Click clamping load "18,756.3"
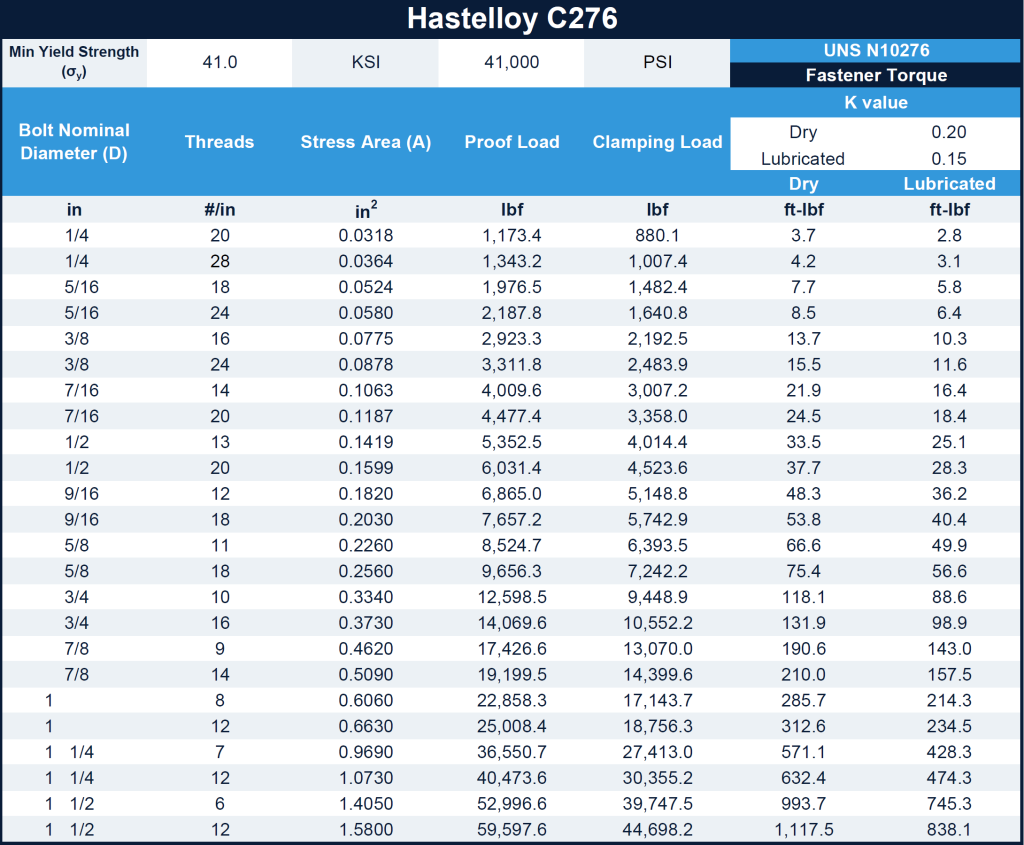This screenshot has width=1024, height=845. coord(658,725)
